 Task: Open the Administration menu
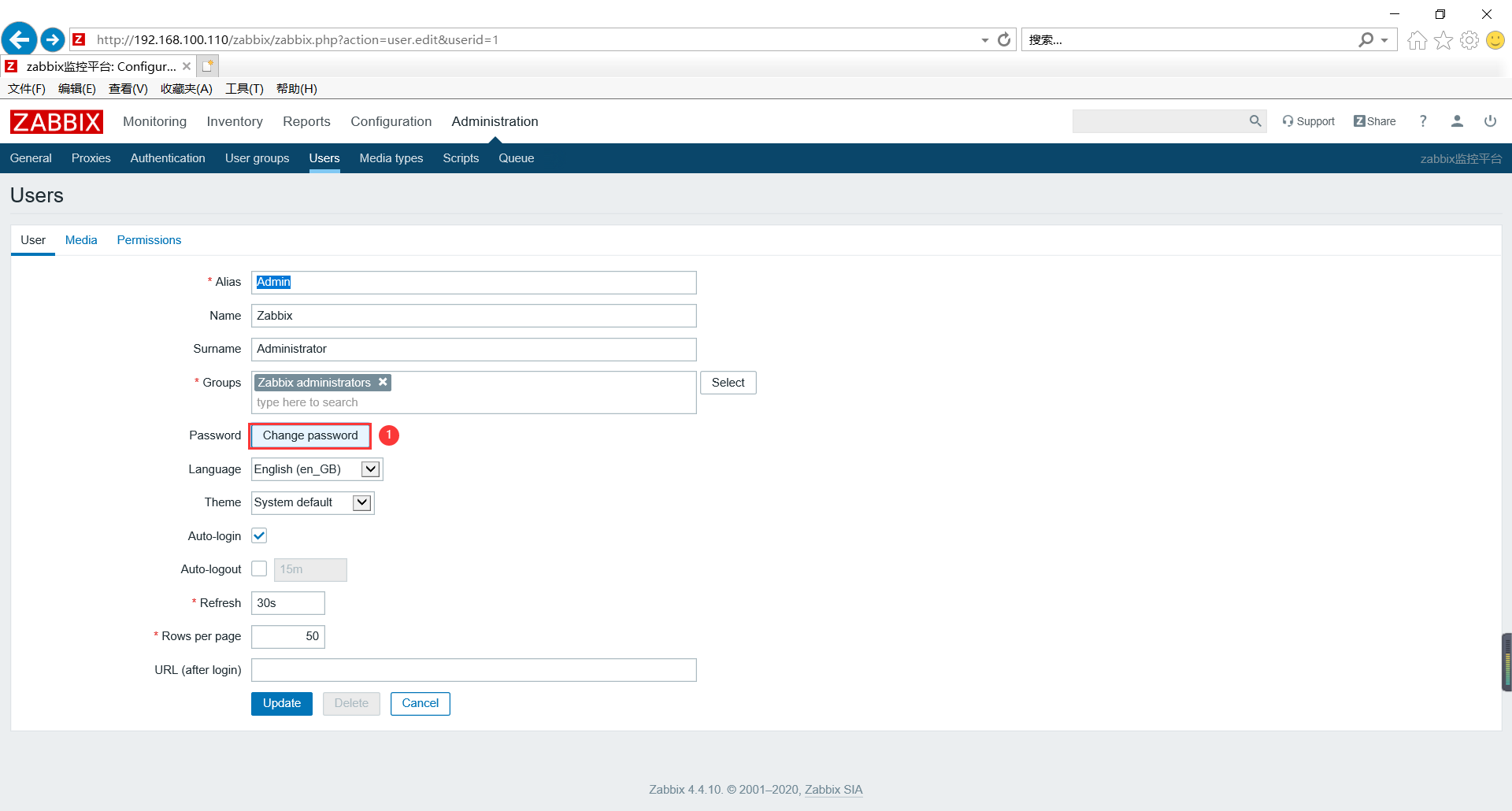point(495,121)
